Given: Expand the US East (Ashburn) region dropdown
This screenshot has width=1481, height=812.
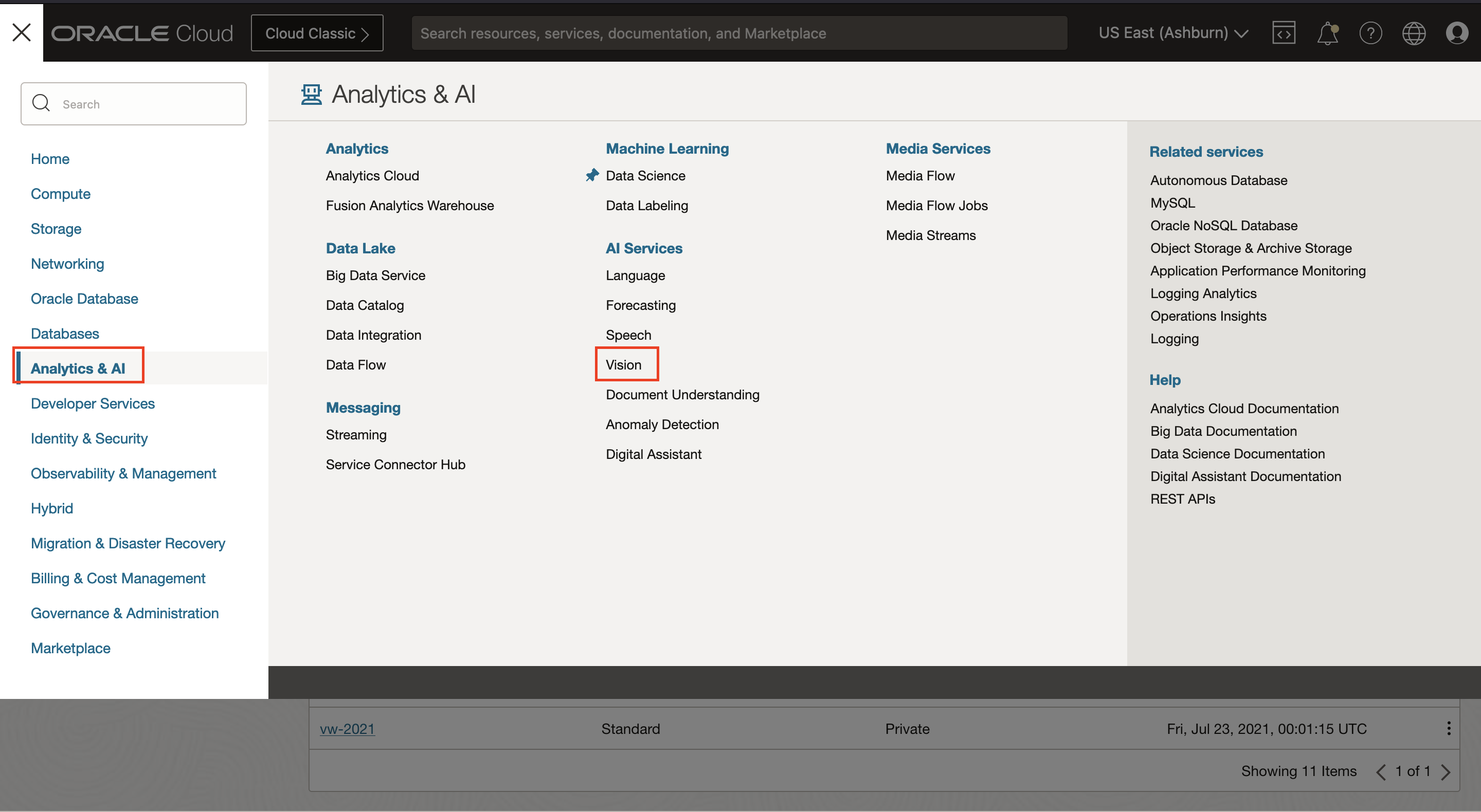Looking at the screenshot, I should [1173, 33].
